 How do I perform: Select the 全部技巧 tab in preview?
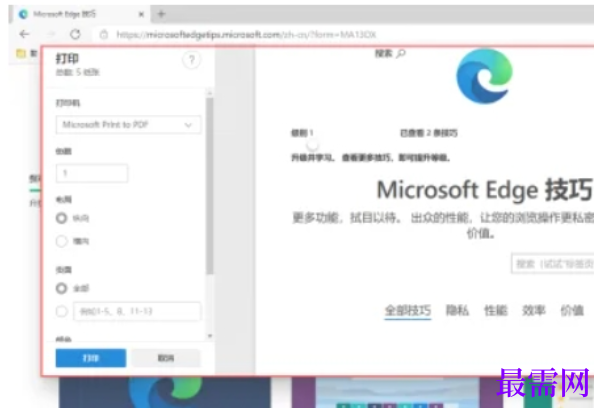[x=408, y=310]
